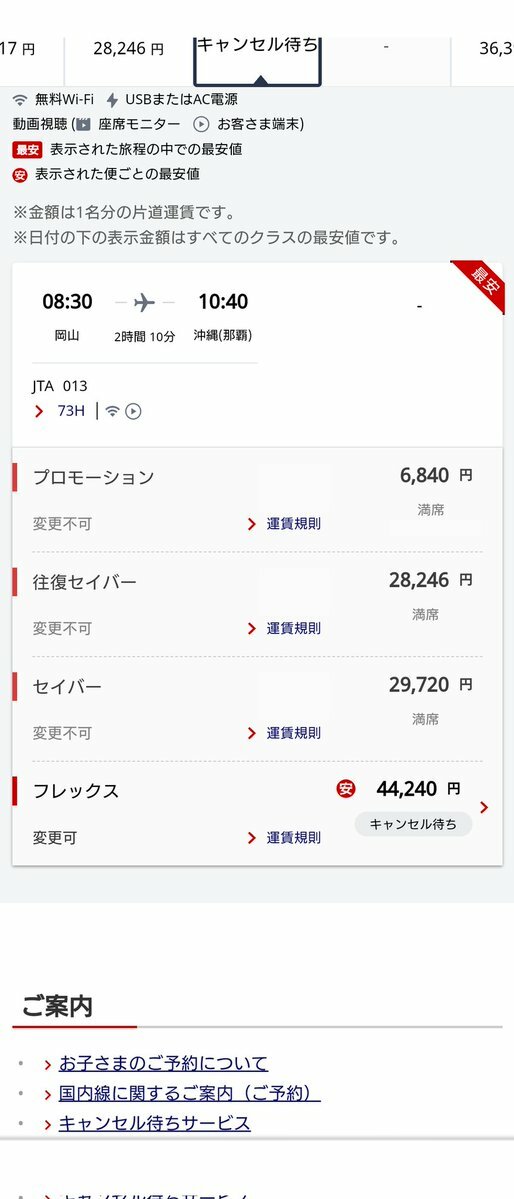Open 国内線に関するご案内（ご予約） link
This screenshot has width=514, height=1199.
pyautogui.click(x=190, y=1093)
